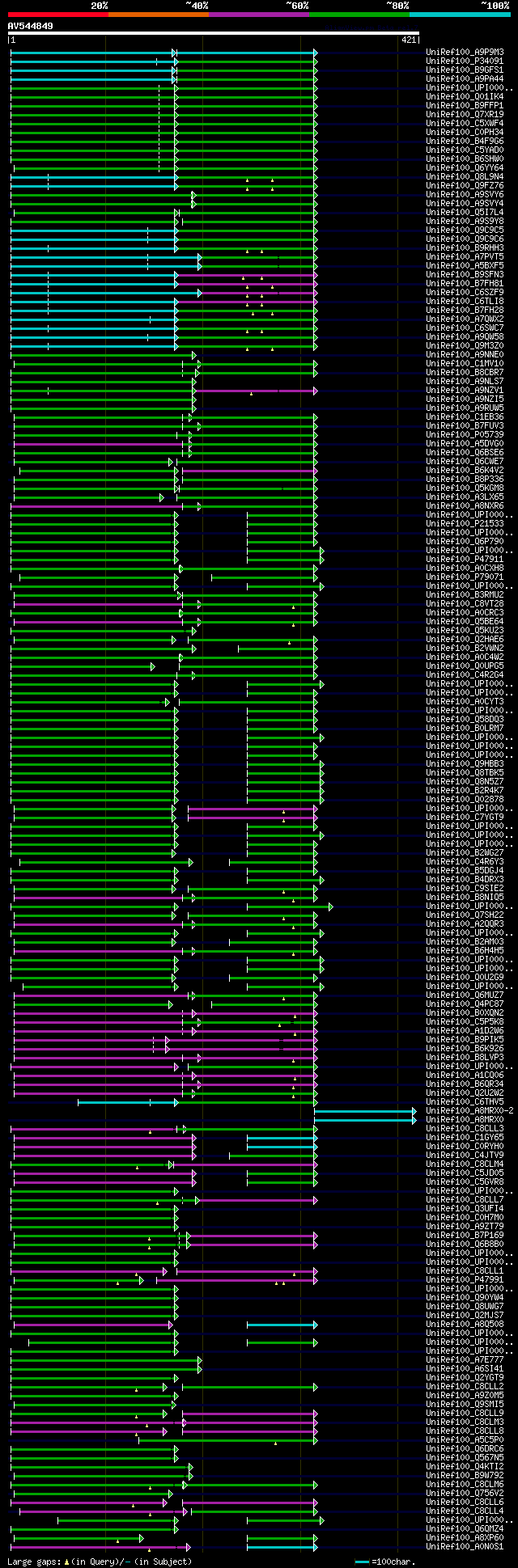Open hit UniRef100_A9P9M3
This screenshot has width=518, height=1568.
click(x=465, y=53)
